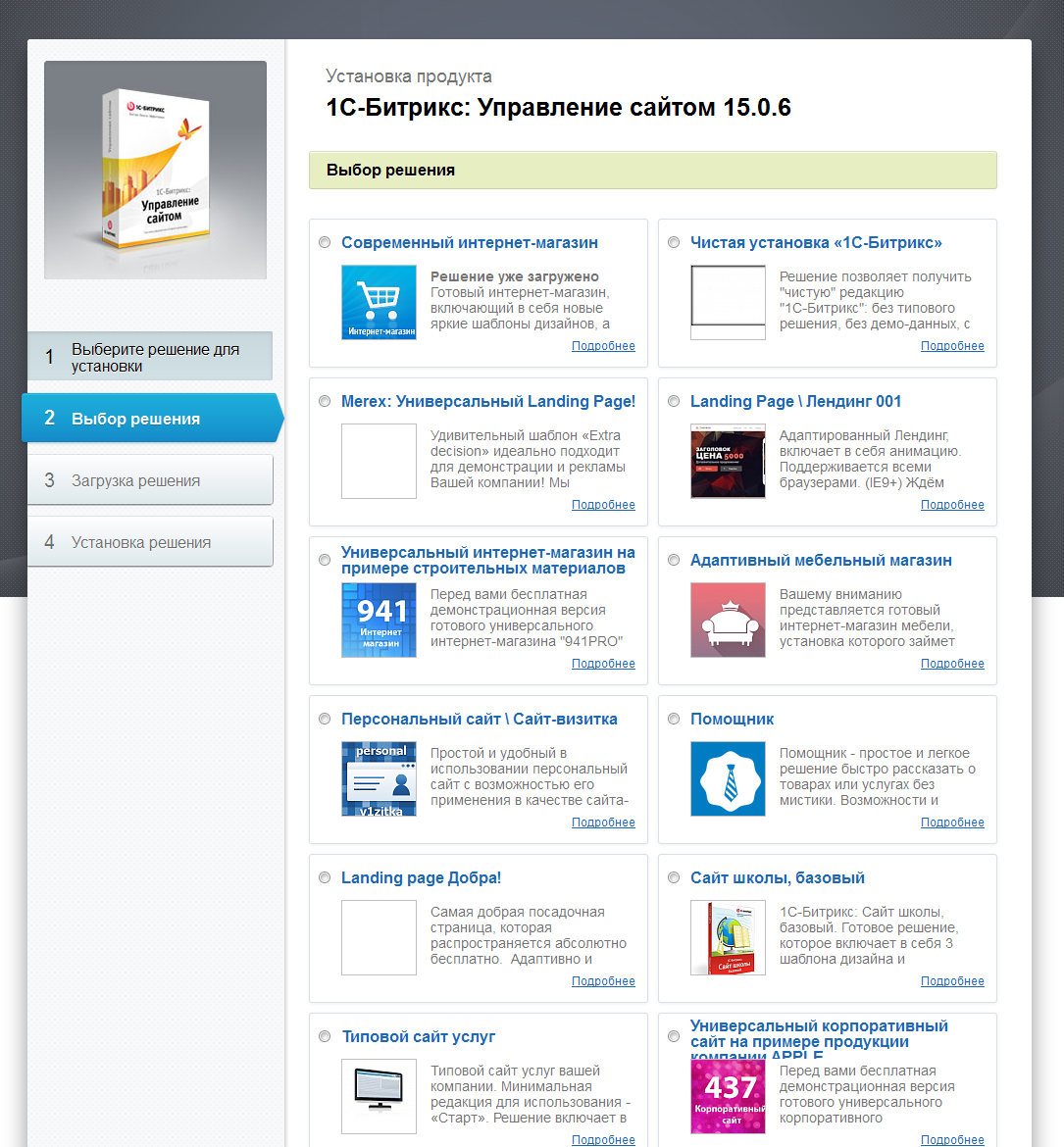
Task: Open step 2 Выбор решения
Action: (152, 418)
